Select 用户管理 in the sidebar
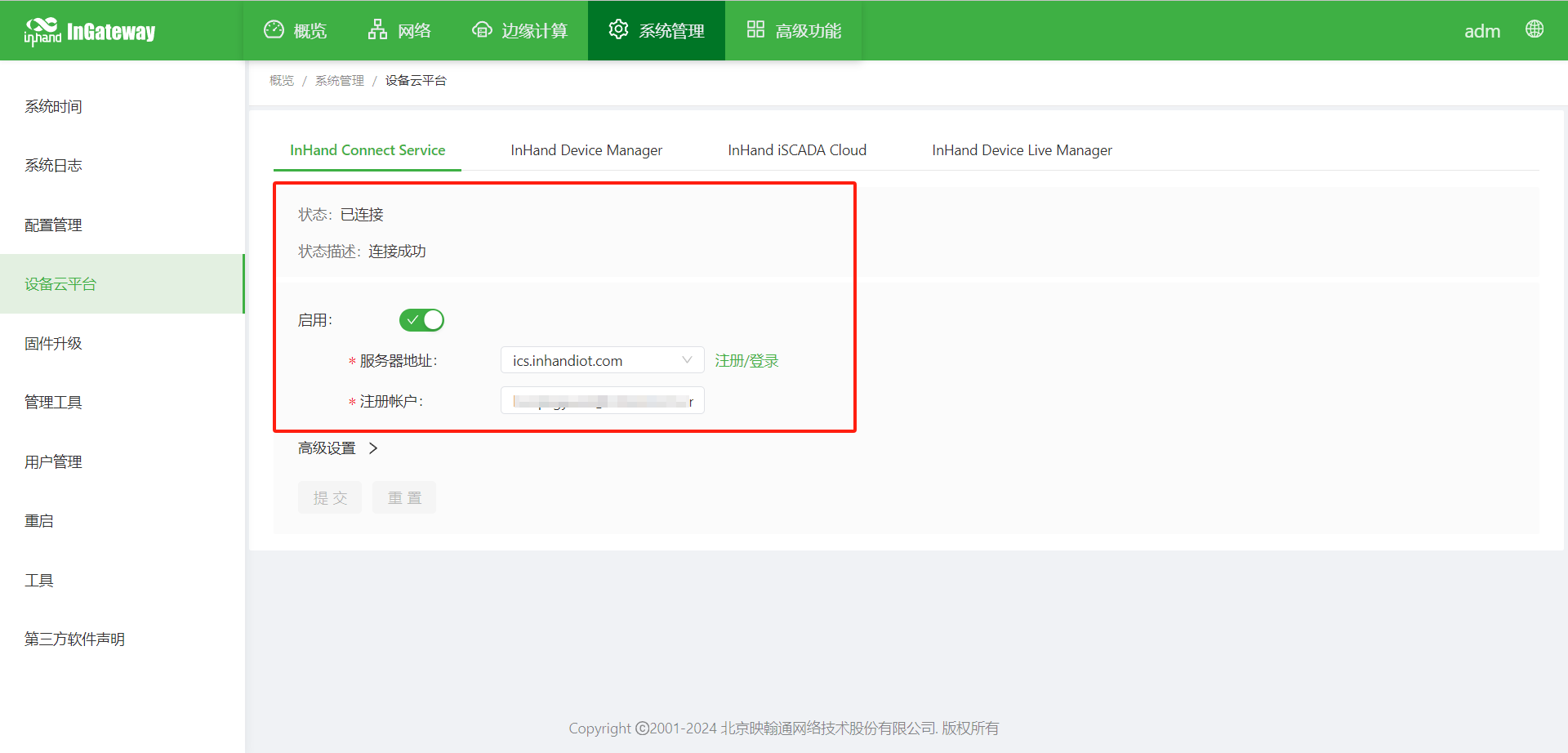The image size is (1568, 753). point(122,461)
